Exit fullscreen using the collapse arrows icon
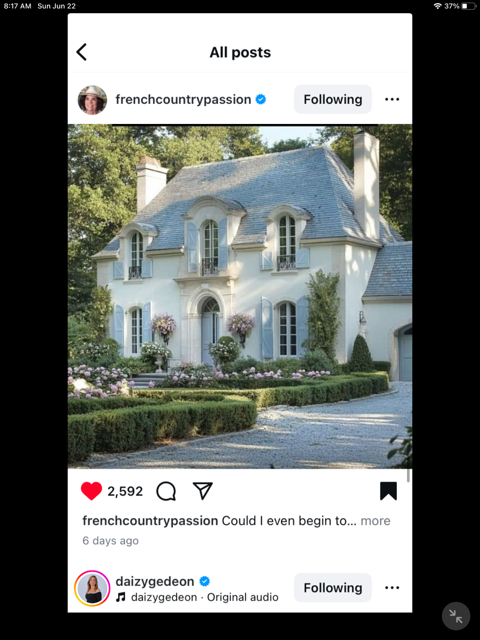Image resolution: width=480 pixels, height=640 pixels. coord(456,616)
